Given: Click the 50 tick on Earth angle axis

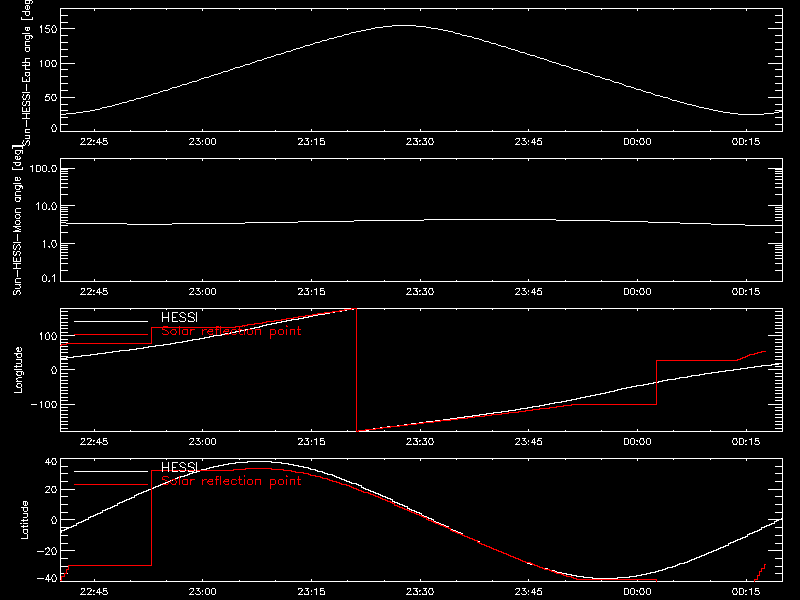Looking at the screenshot, I should coord(51,97).
